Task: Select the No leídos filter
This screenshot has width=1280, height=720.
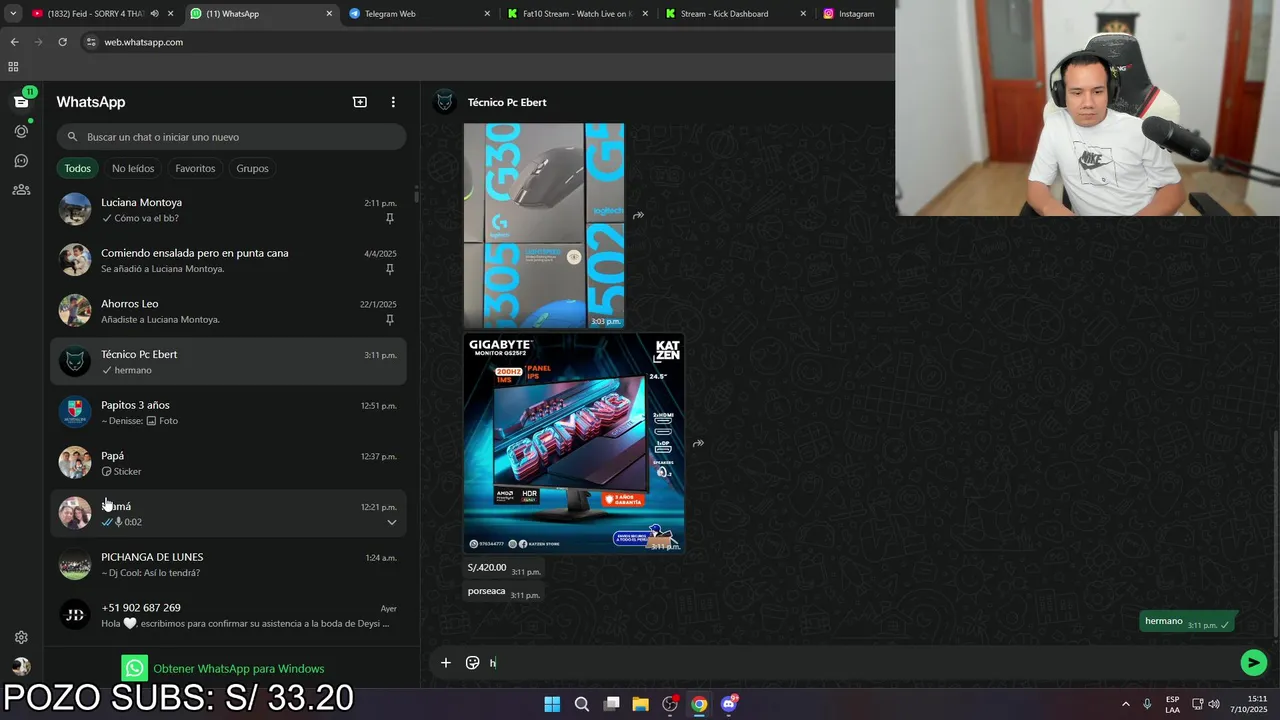Action: 133,168
